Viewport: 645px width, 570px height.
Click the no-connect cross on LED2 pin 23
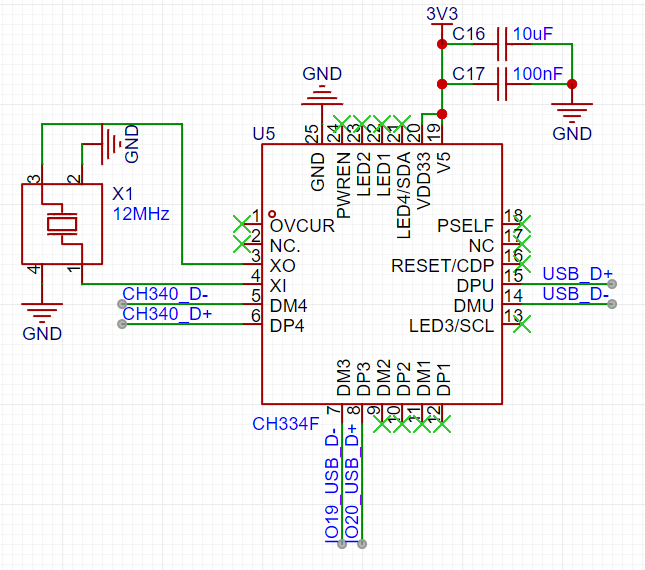coord(362,124)
